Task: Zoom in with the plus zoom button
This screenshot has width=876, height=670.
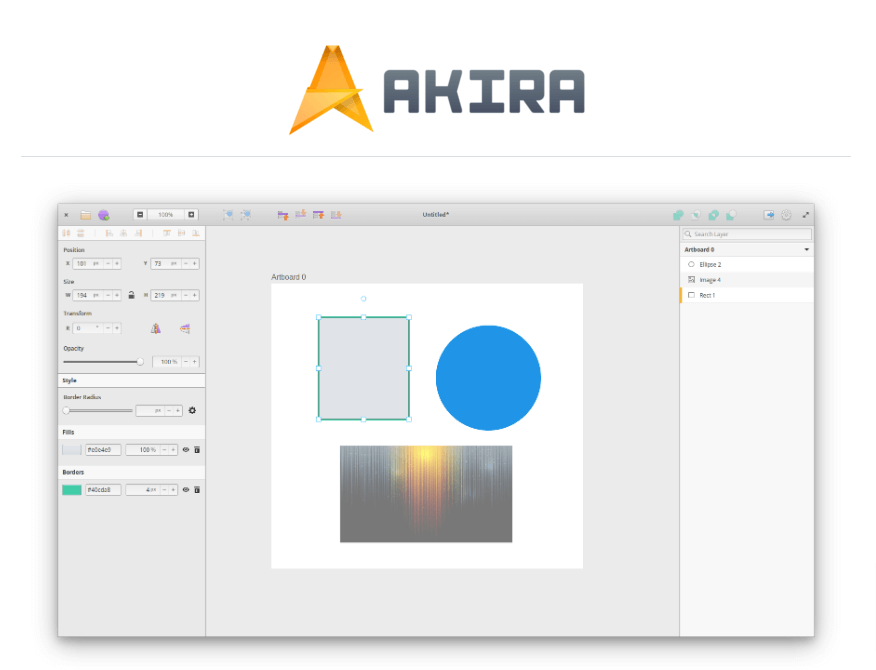Action: (x=191, y=215)
